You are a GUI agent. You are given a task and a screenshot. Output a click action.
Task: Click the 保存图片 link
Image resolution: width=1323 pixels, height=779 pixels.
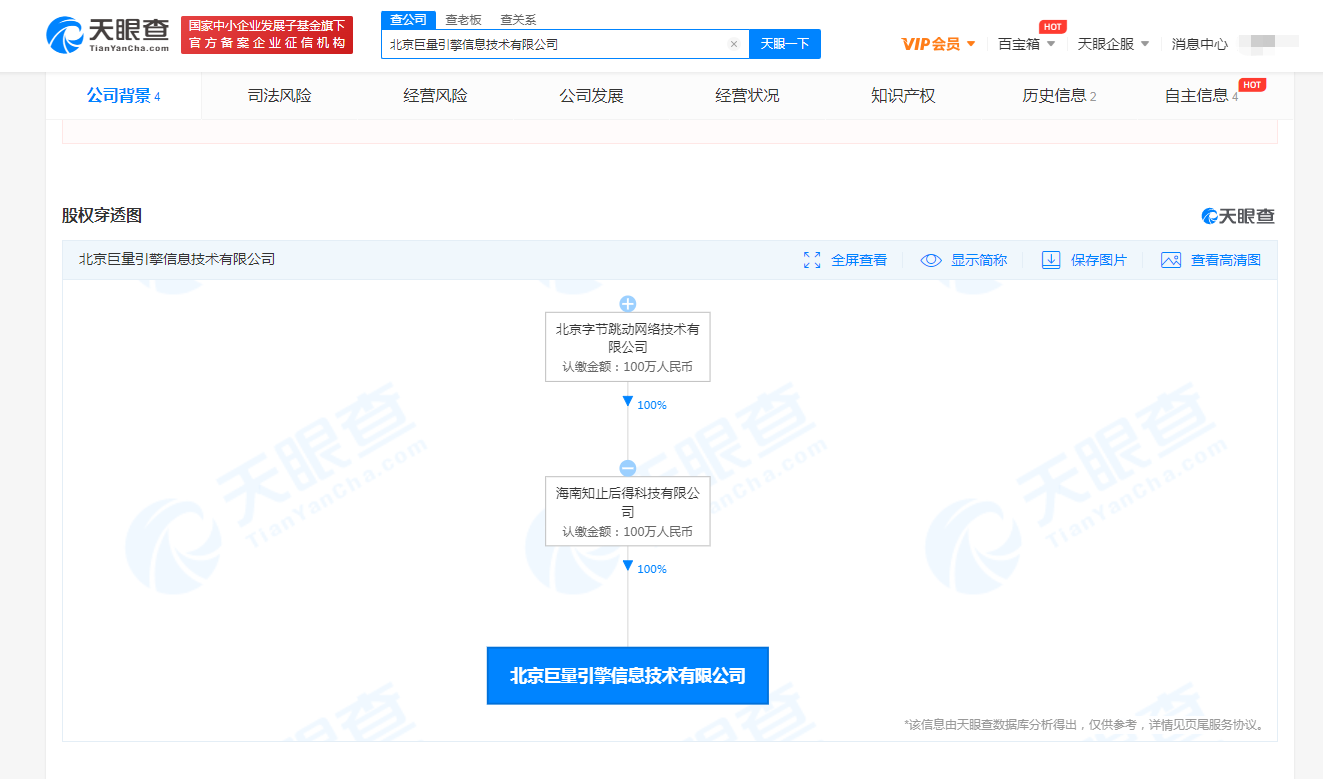(1099, 260)
